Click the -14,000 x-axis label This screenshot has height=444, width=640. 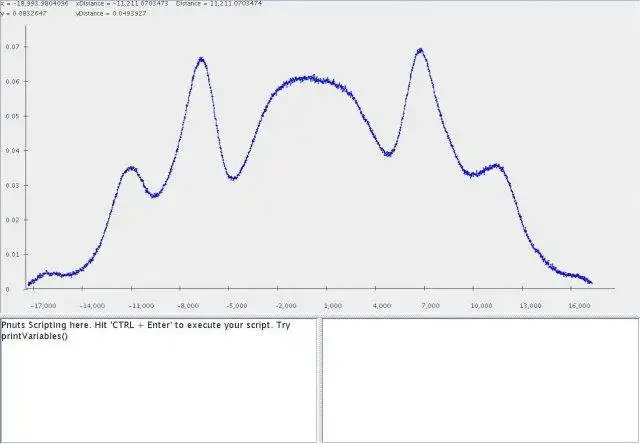coord(92,306)
